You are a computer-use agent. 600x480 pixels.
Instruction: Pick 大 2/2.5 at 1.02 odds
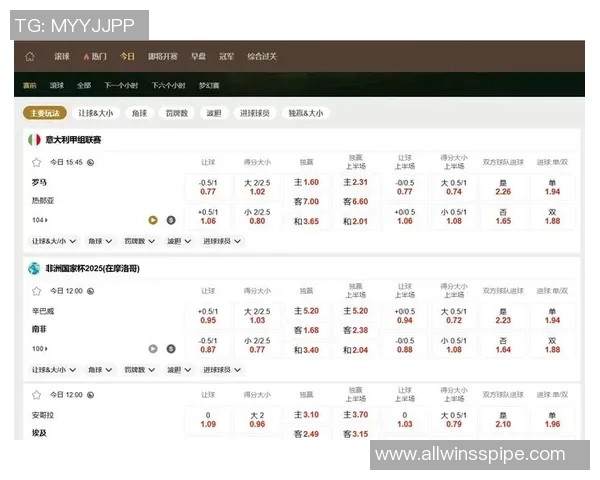257,187
